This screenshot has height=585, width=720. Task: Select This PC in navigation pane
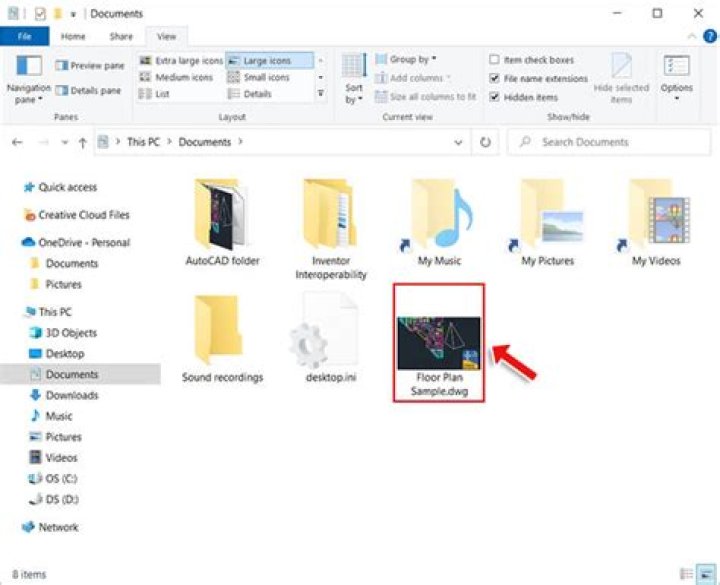point(55,312)
